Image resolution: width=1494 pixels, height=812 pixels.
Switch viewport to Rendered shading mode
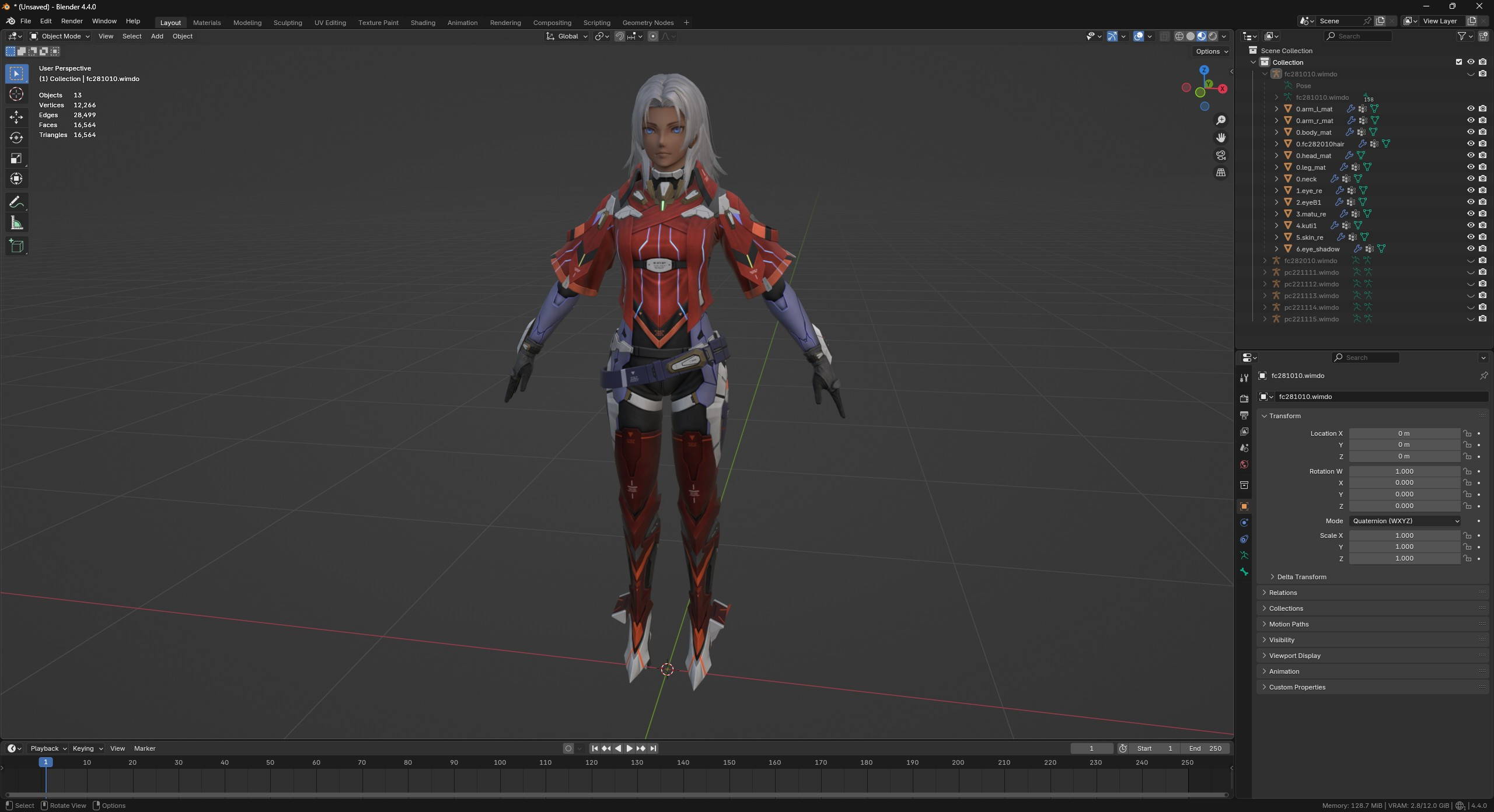[x=1213, y=36]
